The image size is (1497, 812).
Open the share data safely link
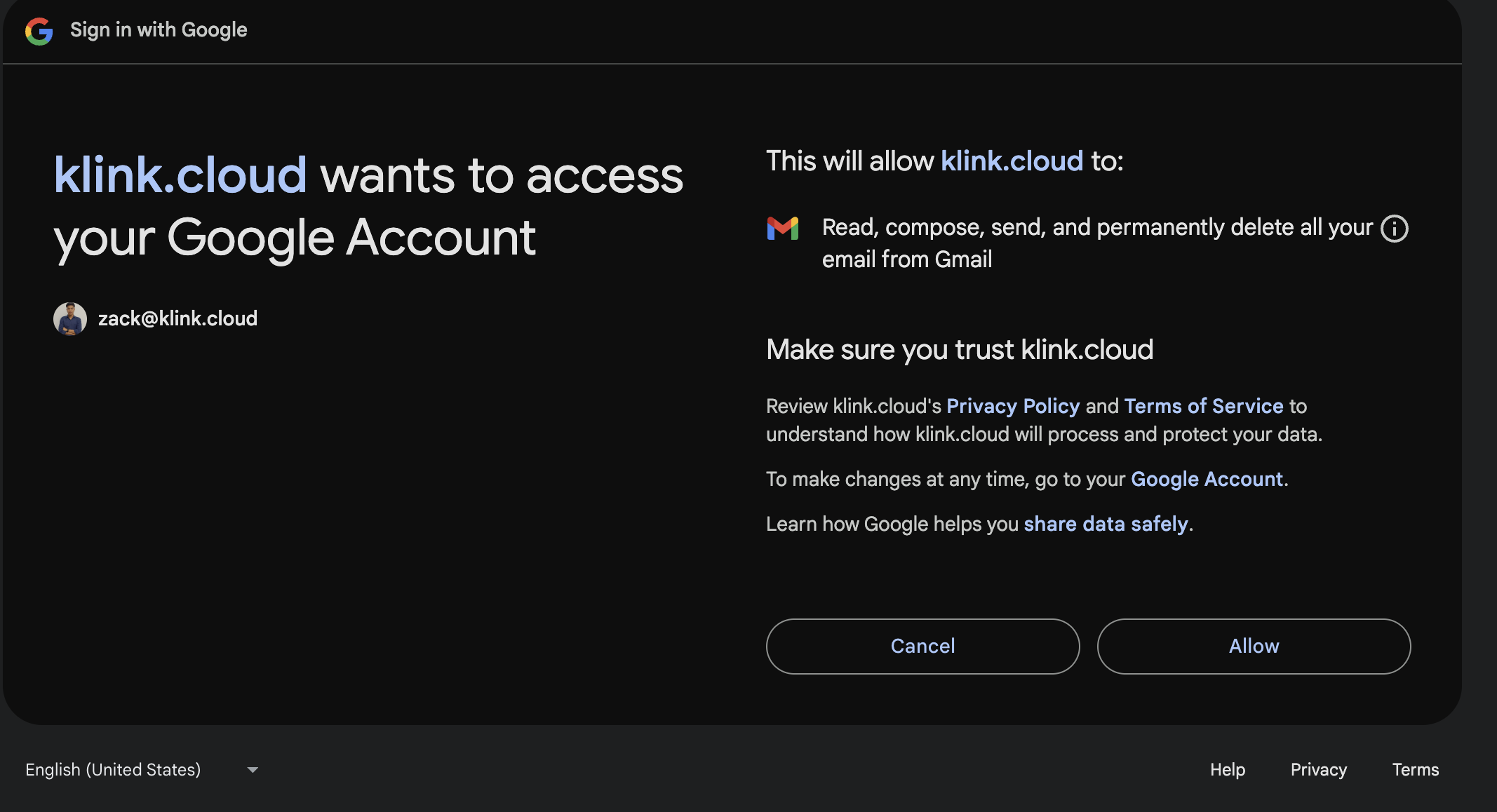[x=1106, y=524]
